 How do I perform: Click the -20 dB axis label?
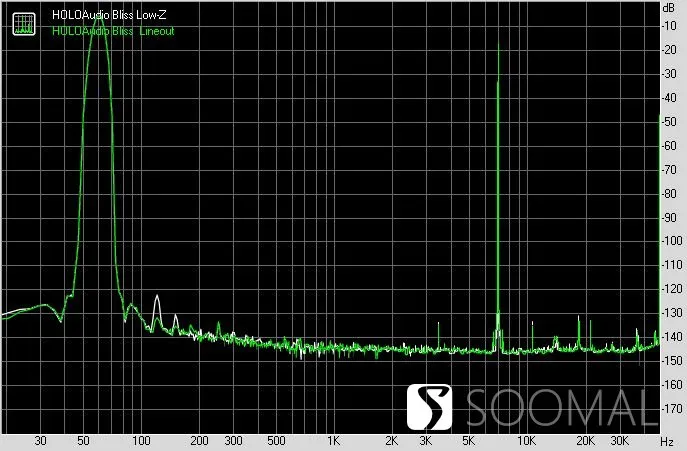click(670, 50)
